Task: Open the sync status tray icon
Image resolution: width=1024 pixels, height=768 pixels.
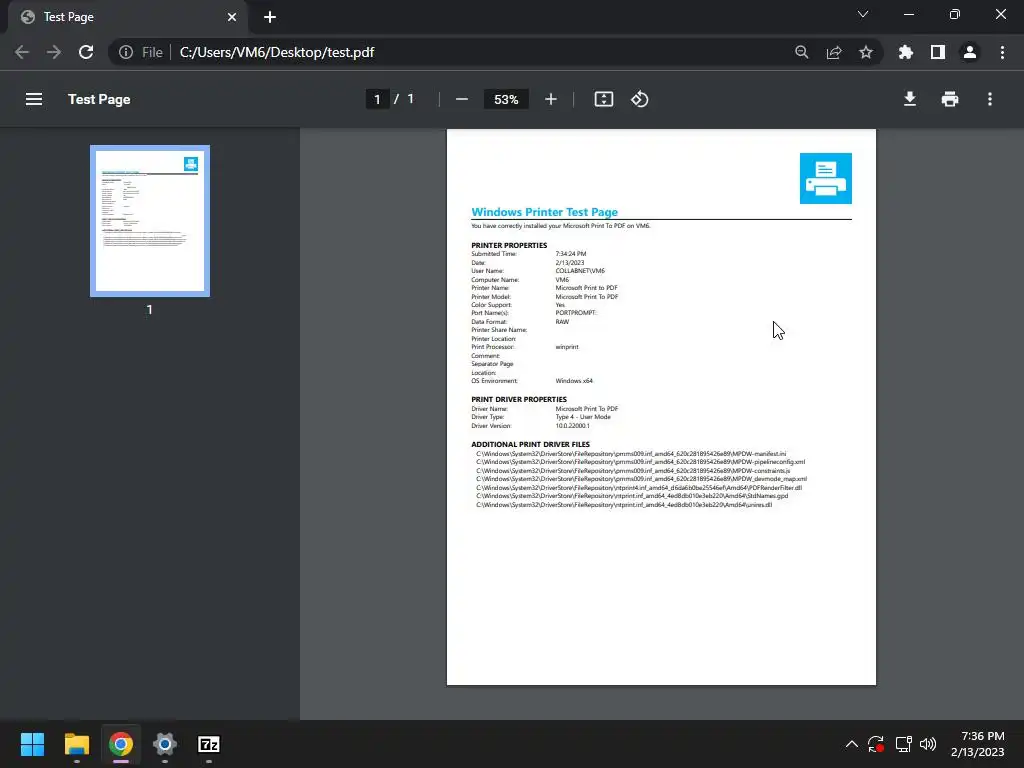Action: [x=876, y=744]
